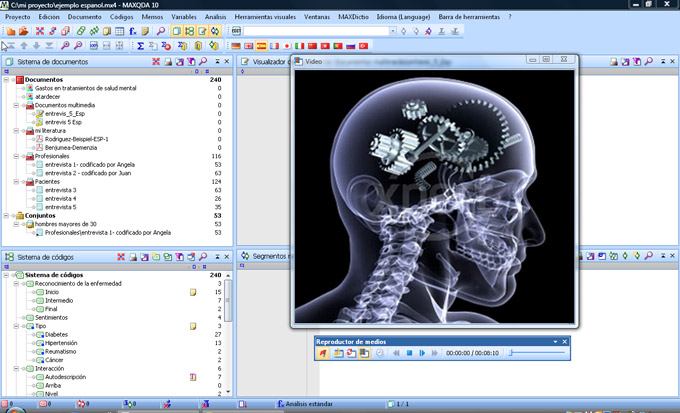Open the memo icon next to Inicio code

(x=193, y=292)
